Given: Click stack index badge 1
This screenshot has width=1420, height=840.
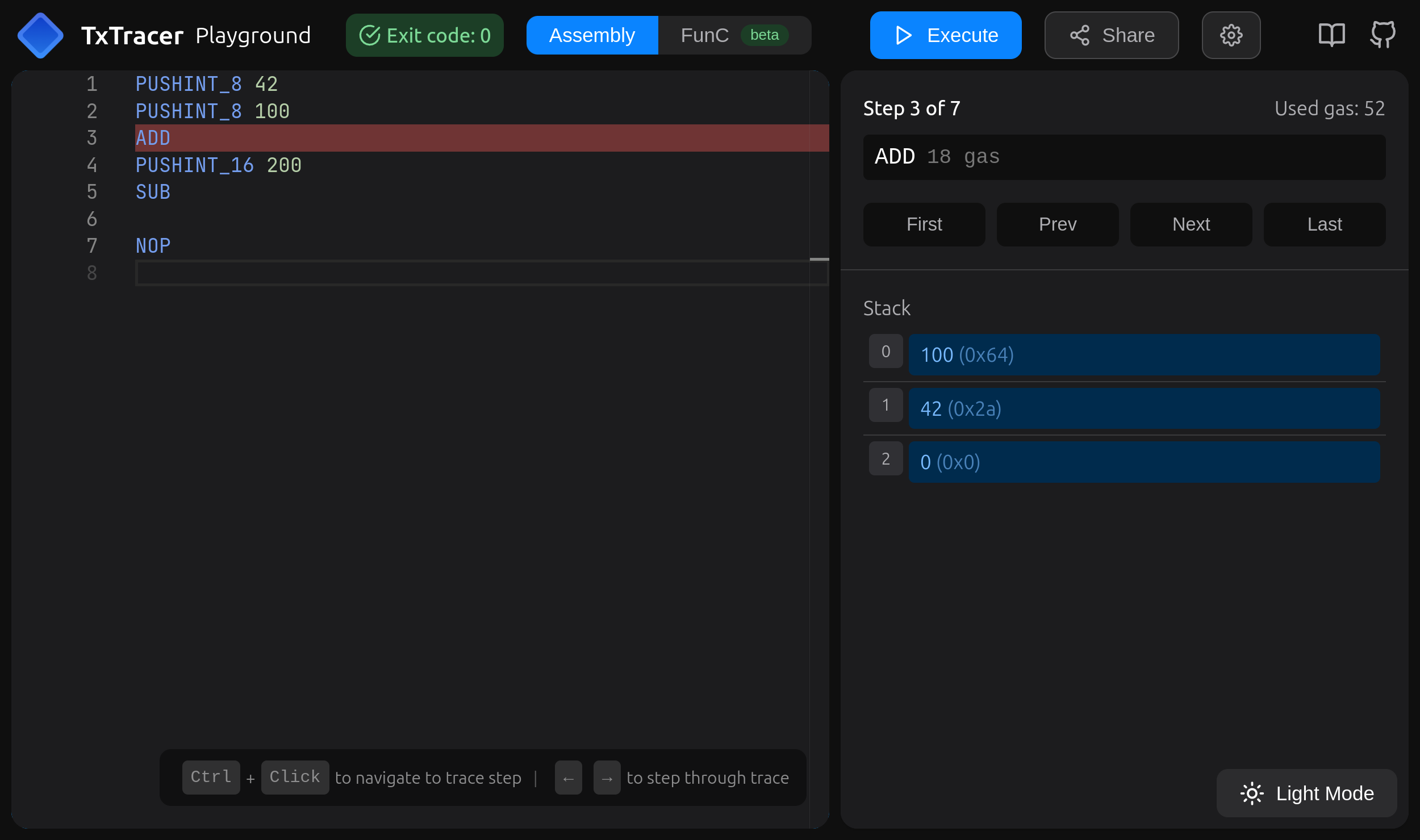Looking at the screenshot, I should tap(886, 405).
